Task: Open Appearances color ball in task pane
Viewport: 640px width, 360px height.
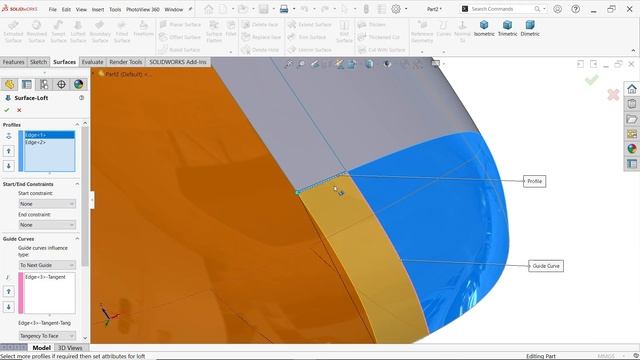Action: [x=632, y=149]
